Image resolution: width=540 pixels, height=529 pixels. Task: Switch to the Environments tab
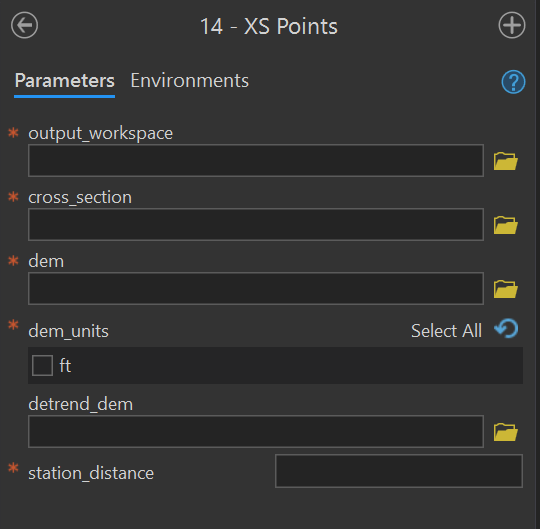point(189,81)
